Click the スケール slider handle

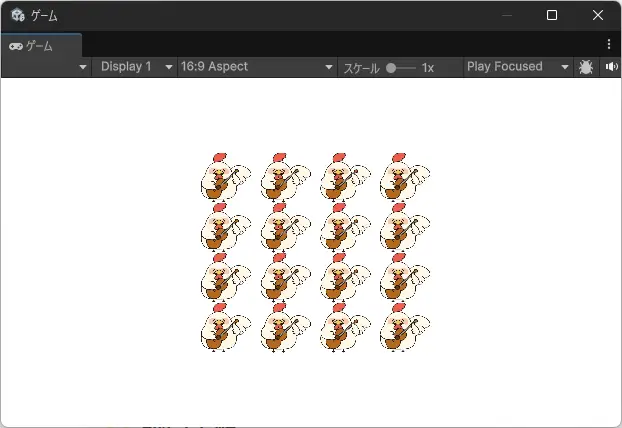click(x=391, y=68)
